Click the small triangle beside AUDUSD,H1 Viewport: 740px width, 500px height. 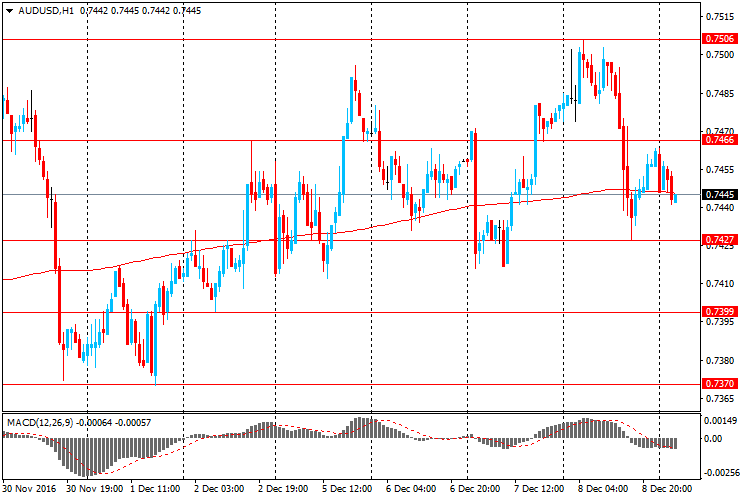coord(8,9)
